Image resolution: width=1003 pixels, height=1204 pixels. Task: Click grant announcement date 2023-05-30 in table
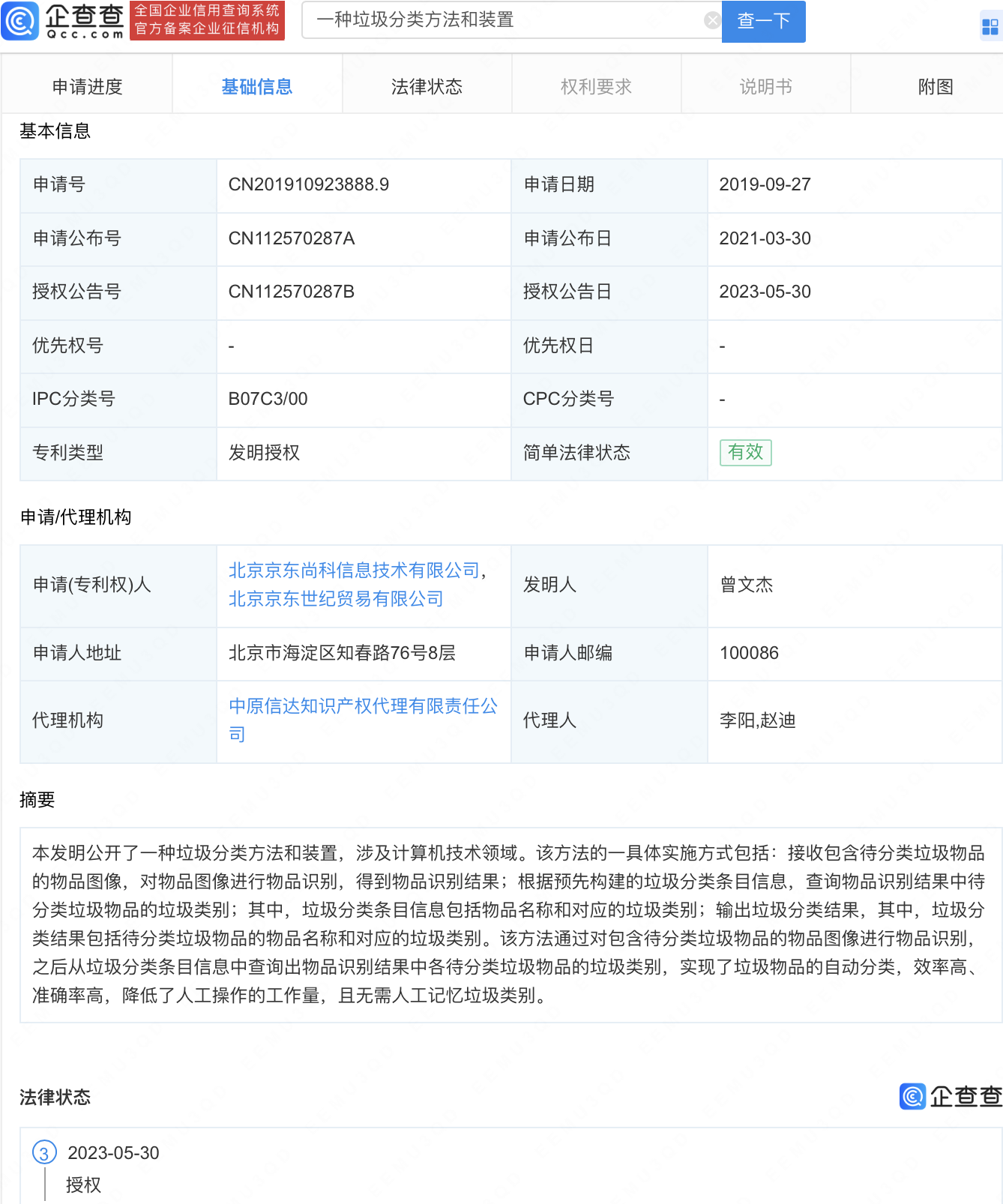click(765, 292)
